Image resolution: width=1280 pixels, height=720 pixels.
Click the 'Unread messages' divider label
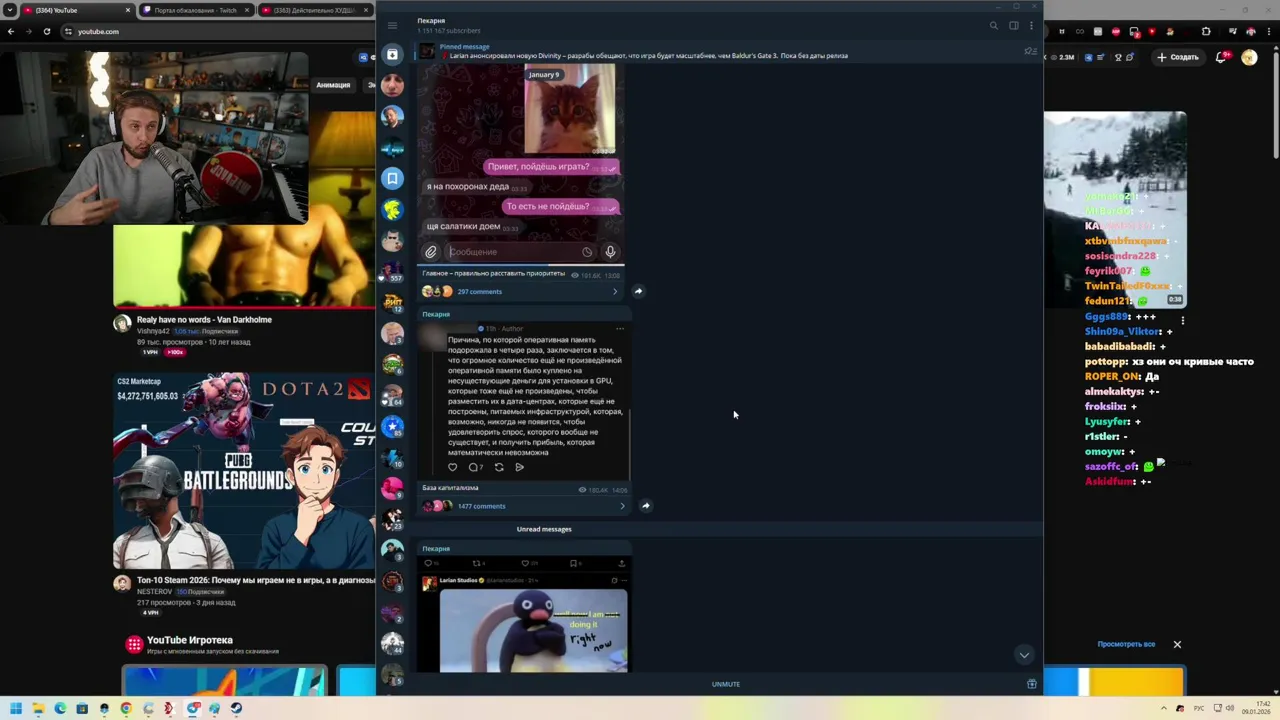click(544, 529)
